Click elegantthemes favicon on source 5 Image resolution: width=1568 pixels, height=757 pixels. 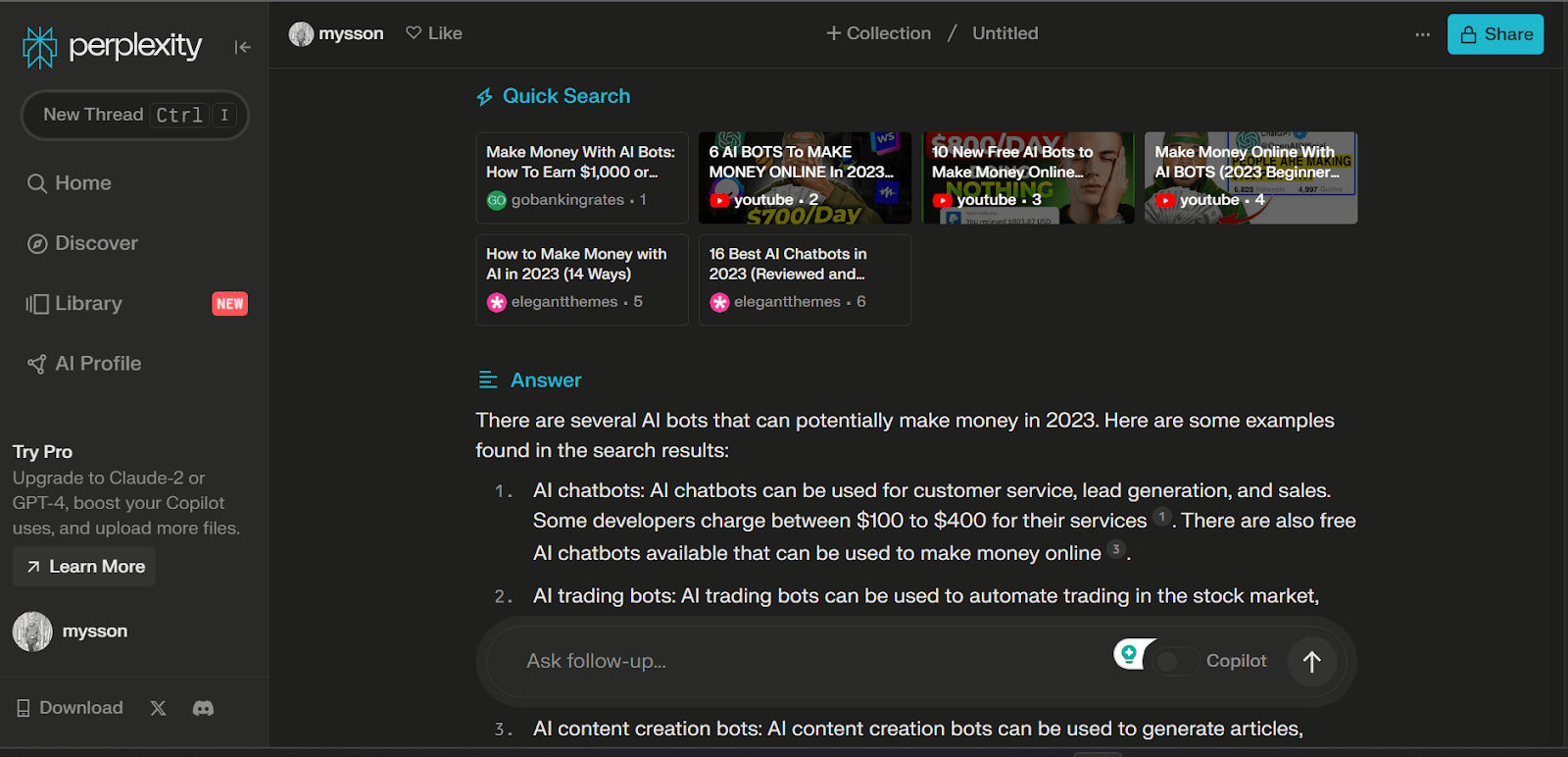point(497,302)
